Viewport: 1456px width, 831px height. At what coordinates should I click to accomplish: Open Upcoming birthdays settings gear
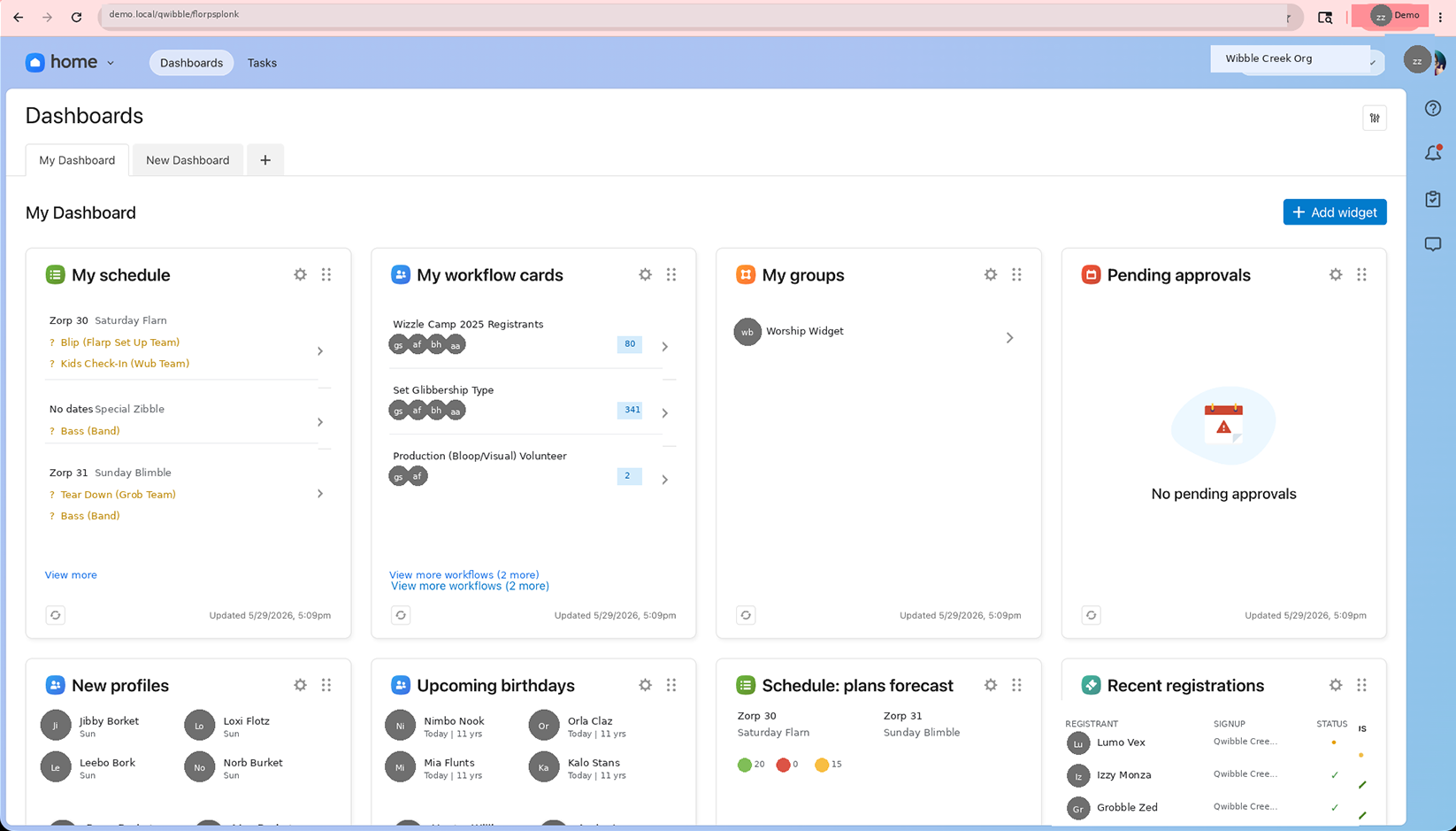coord(646,685)
